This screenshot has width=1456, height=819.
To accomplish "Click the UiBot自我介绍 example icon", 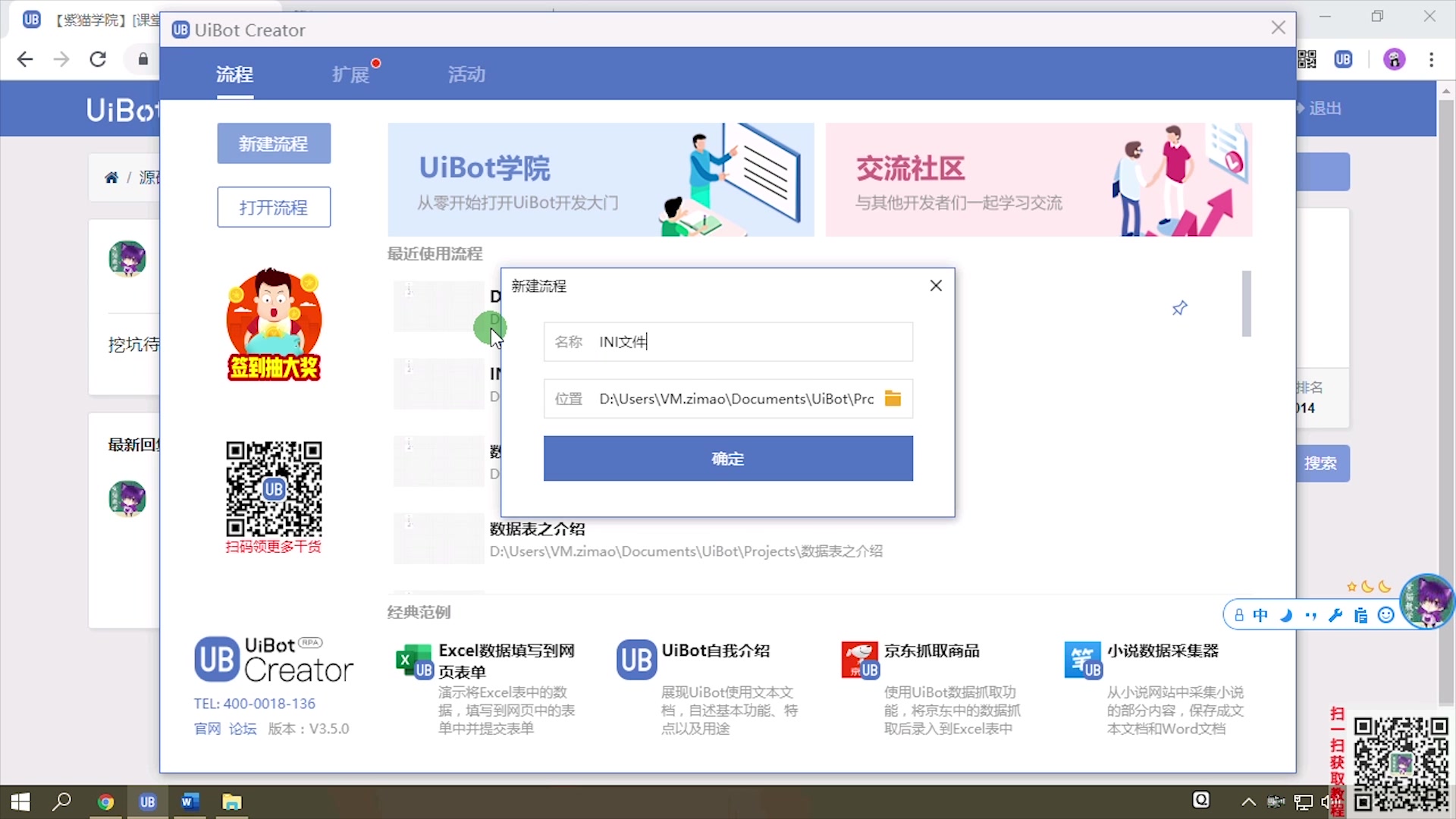I will pos(635,659).
